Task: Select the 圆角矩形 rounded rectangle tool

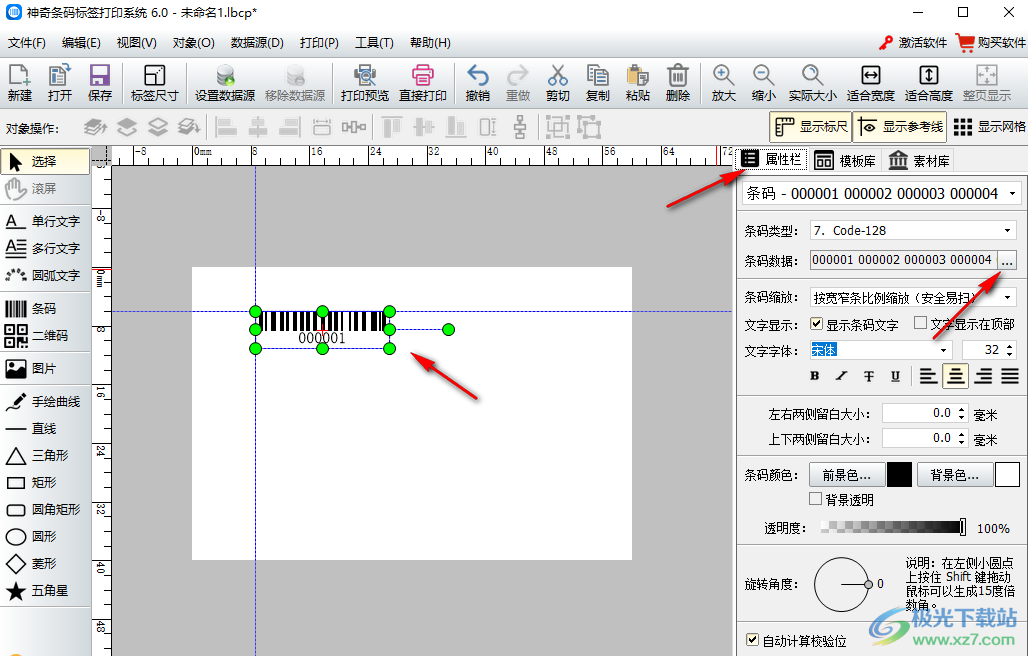Action: 45,509
